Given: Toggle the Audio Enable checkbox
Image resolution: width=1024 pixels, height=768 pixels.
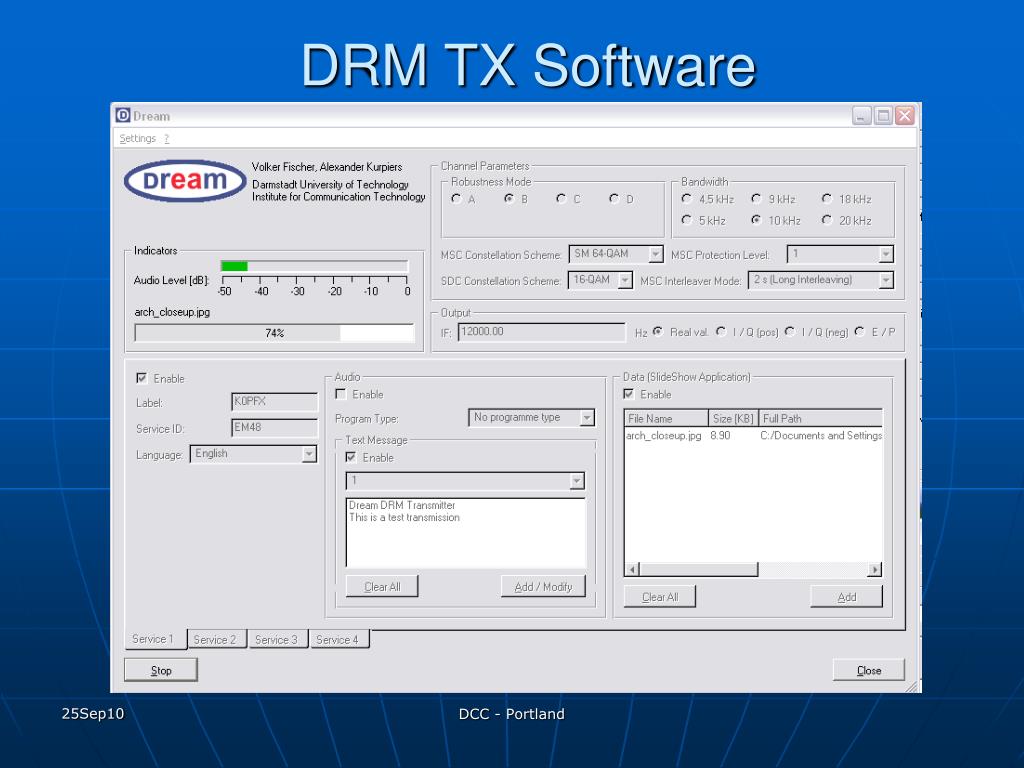Looking at the screenshot, I should point(340,394).
